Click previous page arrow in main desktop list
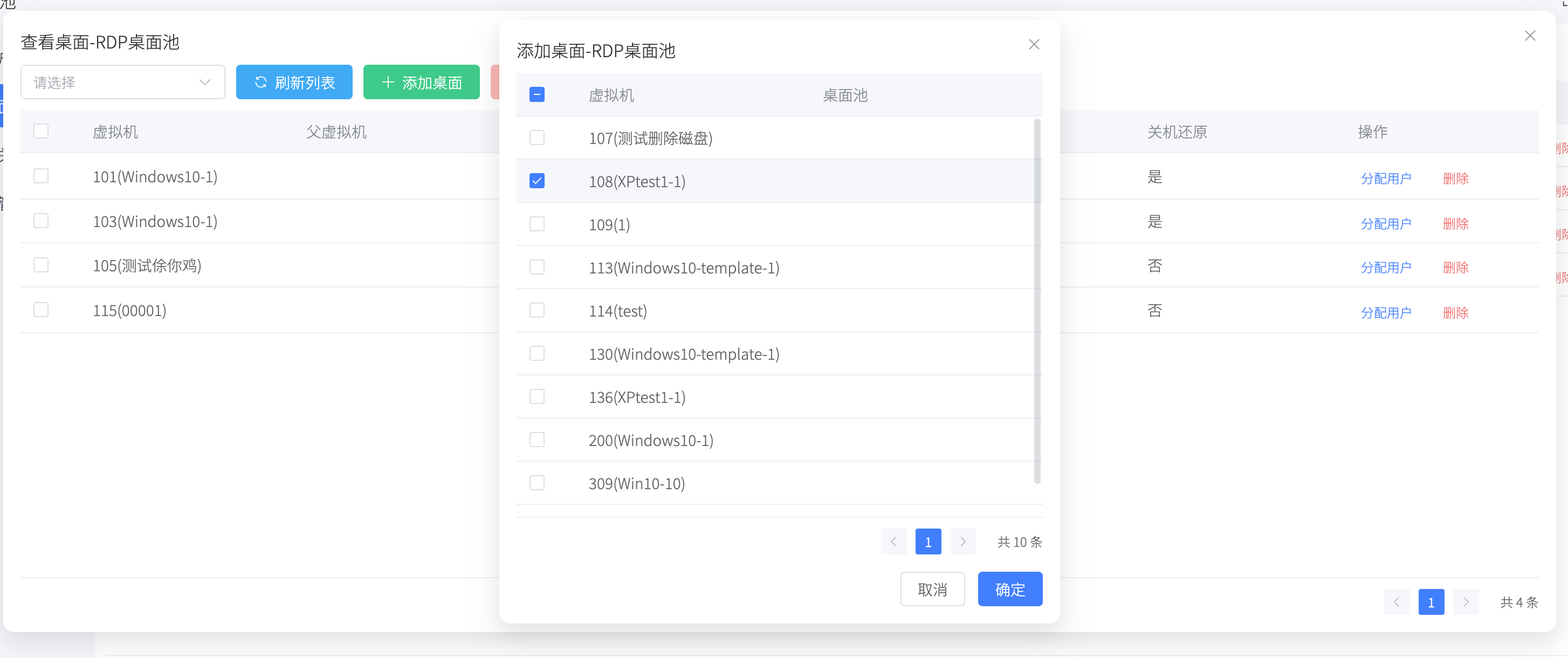The height and width of the screenshot is (658, 1568). click(x=1397, y=602)
